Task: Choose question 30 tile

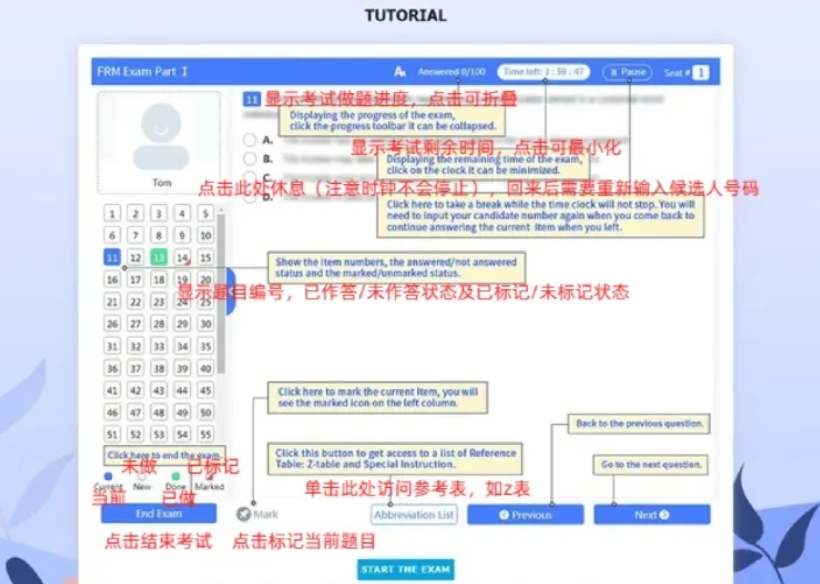Action: click(206, 324)
